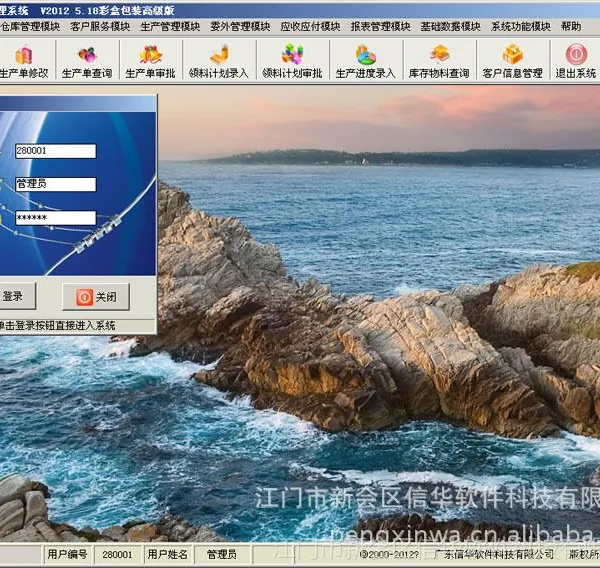600x568 pixels.
Task: Open the 生产单审批 toolbar icon
Action: (150, 61)
